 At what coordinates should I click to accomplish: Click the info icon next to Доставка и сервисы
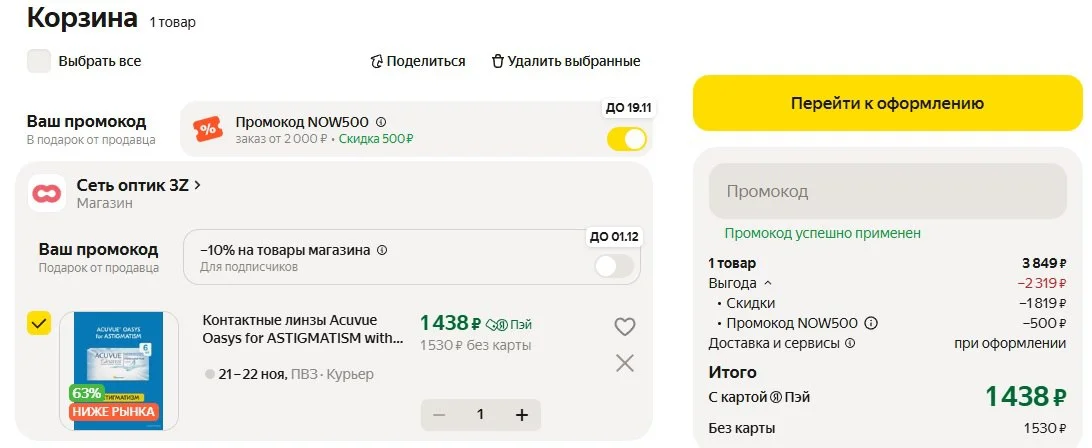pos(849,343)
